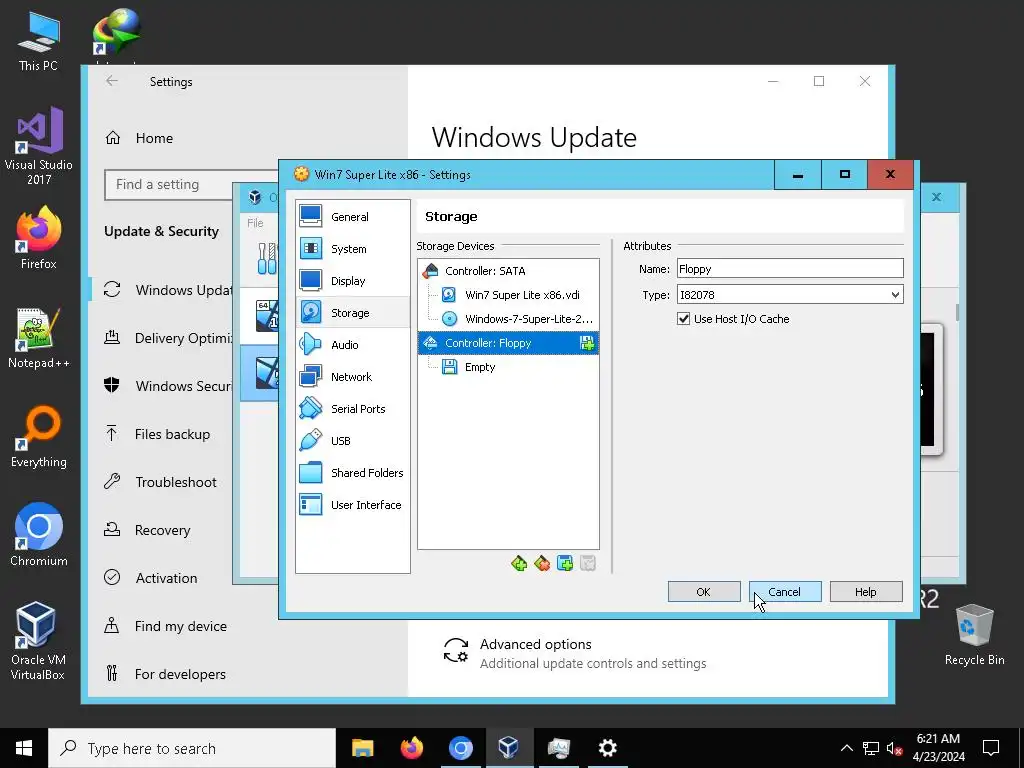Click Find a setting search box
The image size is (1024, 768).
coord(191,185)
